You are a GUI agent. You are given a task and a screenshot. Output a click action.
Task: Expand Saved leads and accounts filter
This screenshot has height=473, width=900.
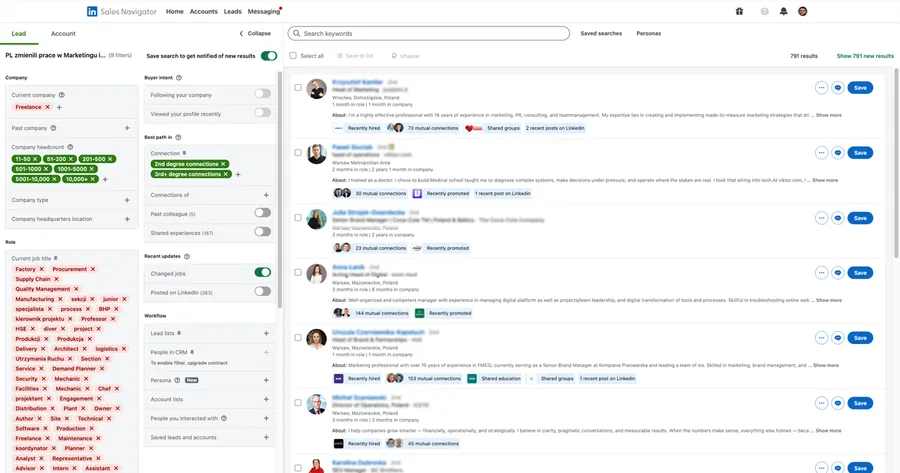click(266, 437)
